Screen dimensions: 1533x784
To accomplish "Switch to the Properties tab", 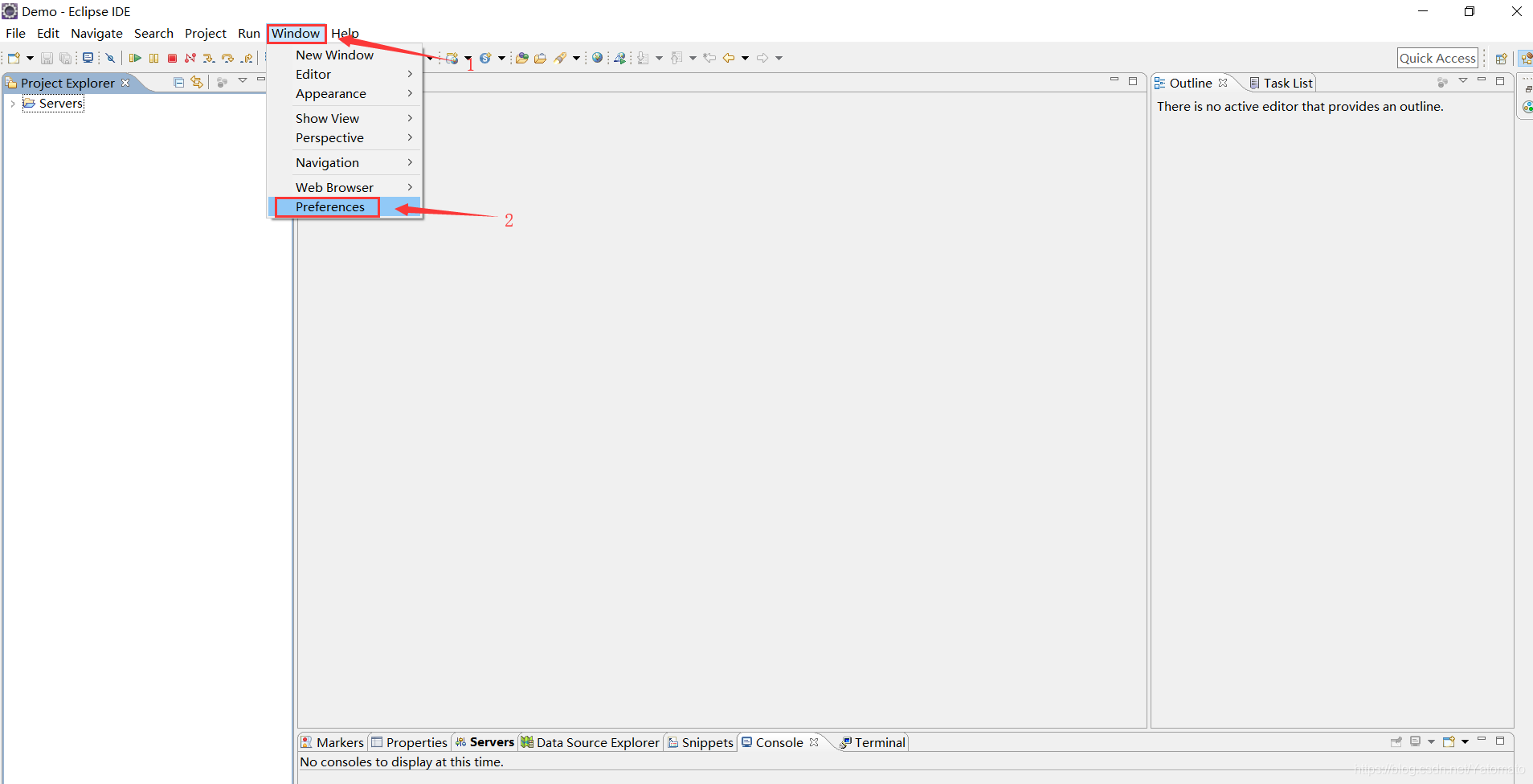I will (409, 742).
